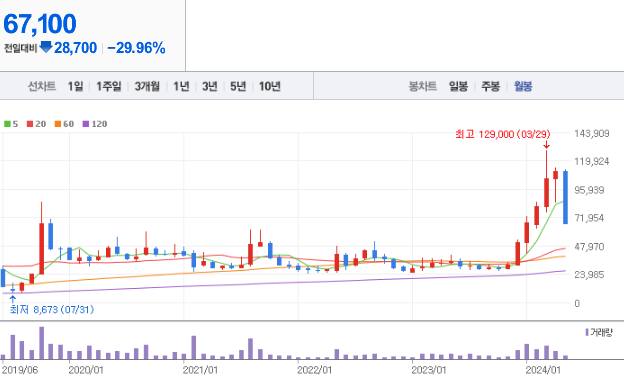
Task: Click the blue arrow marking the low
Action: pyautogui.click(x=13, y=299)
